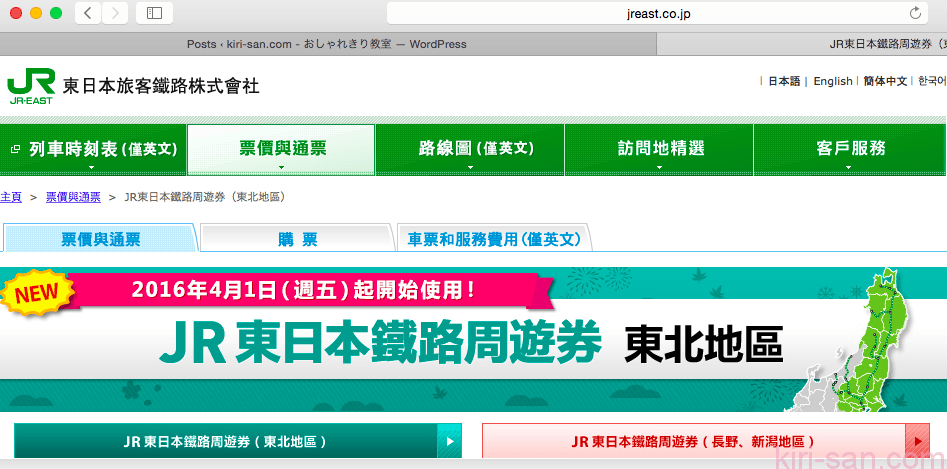Switch language to Korean (한국어)
The height and width of the screenshot is (469, 947).
(932, 81)
